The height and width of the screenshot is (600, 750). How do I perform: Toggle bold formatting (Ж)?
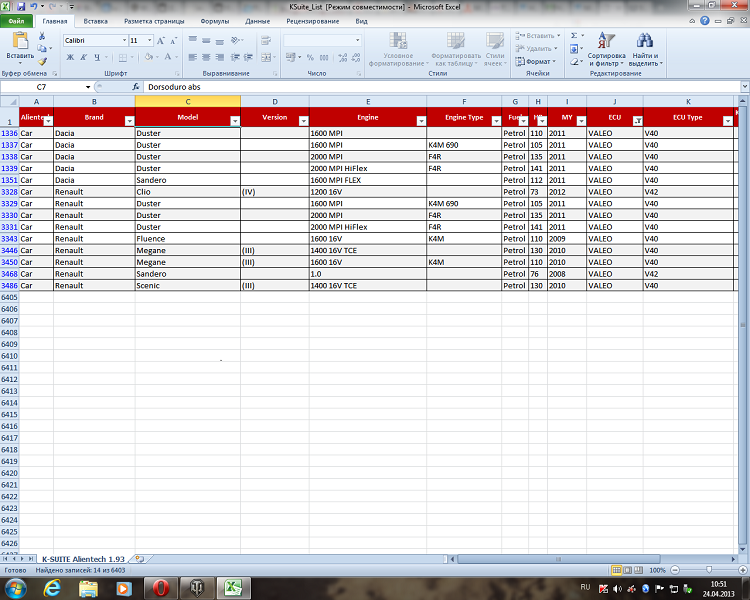point(70,57)
